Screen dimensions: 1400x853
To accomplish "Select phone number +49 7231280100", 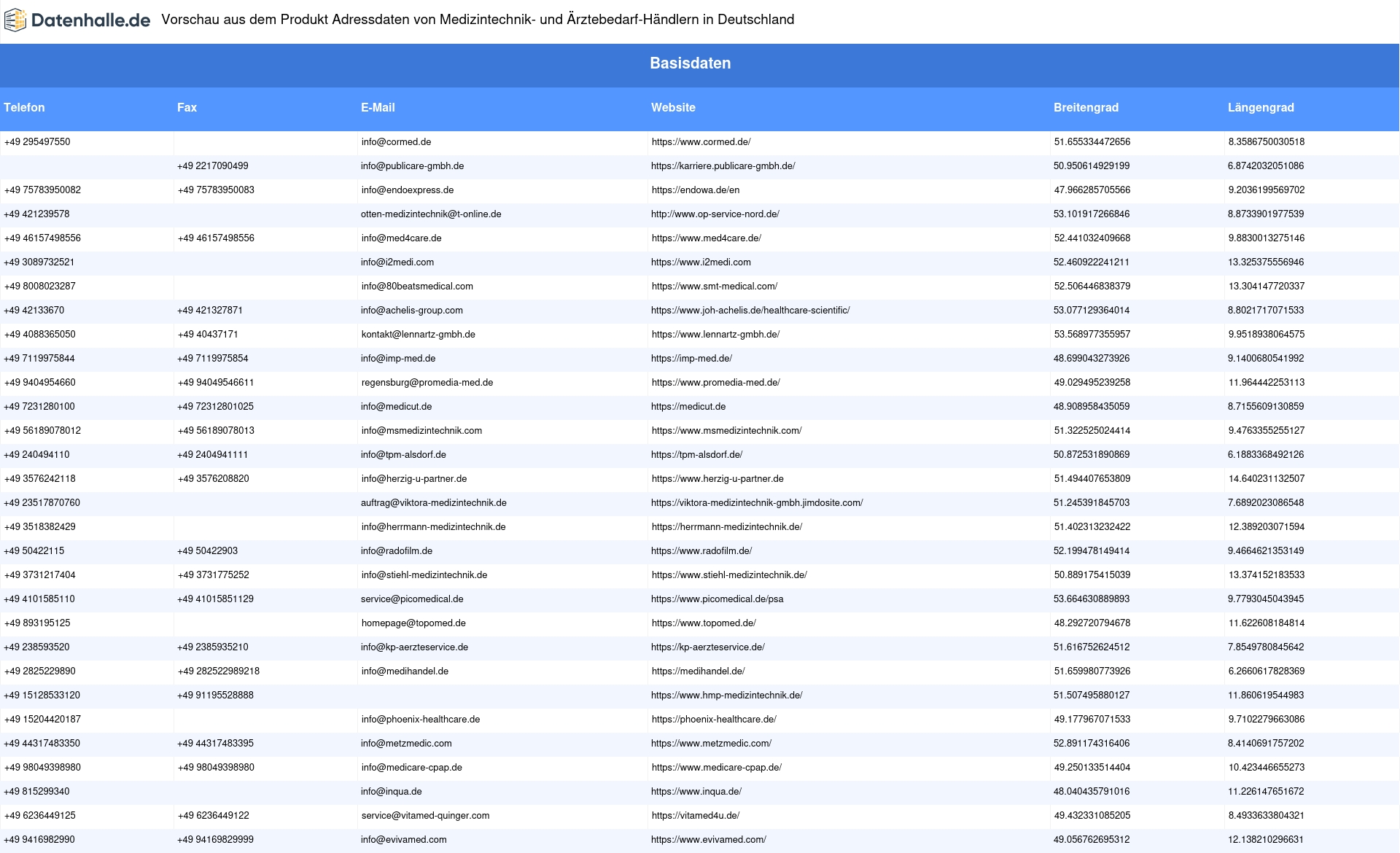I will coord(39,407).
